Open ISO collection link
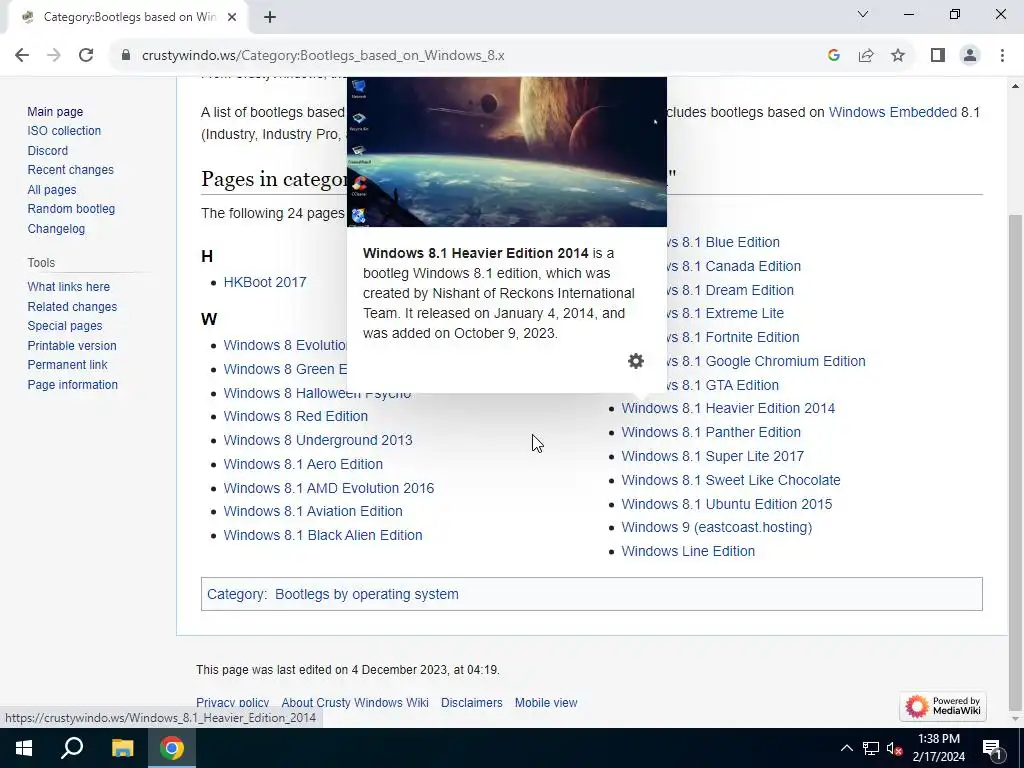This screenshot has height=768, width=1024. tap(64, 131)
